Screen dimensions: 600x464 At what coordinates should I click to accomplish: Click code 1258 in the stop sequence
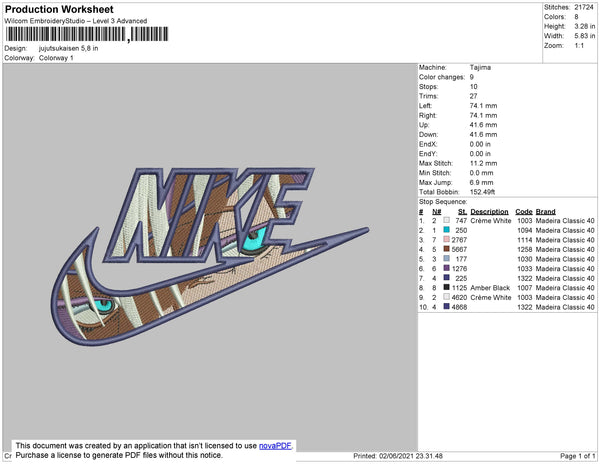524,249
